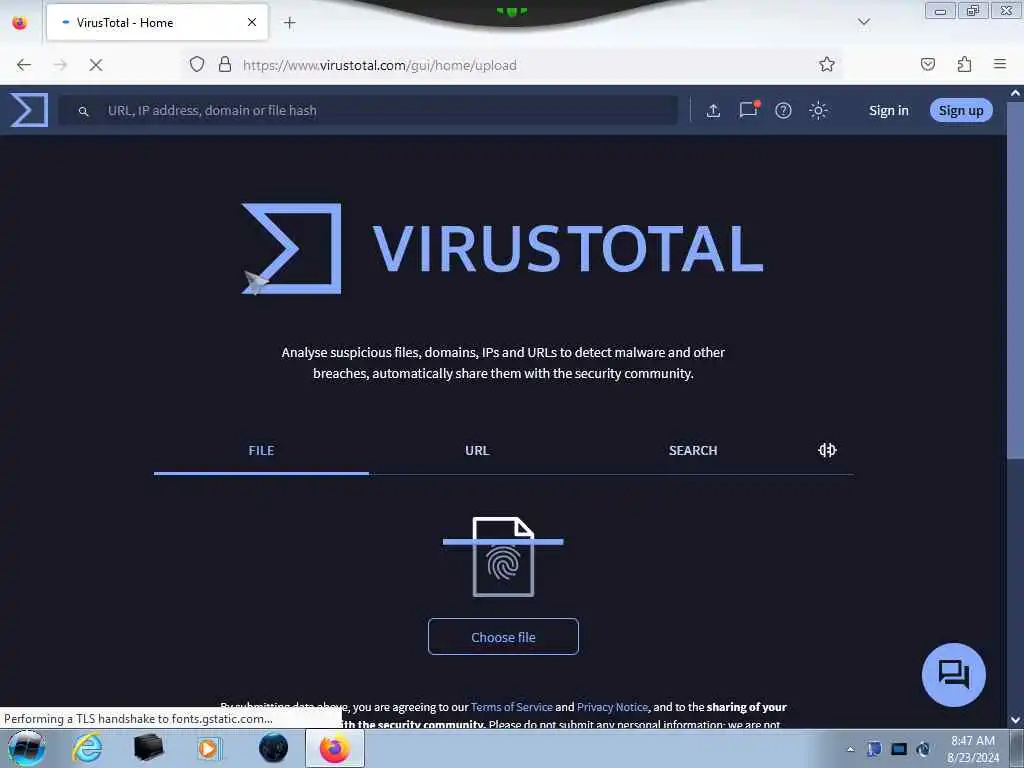Image resolution: width=1024 pixels, height=768 pixels.
Task: Open the floating chat bubble button
Action: 953,675
